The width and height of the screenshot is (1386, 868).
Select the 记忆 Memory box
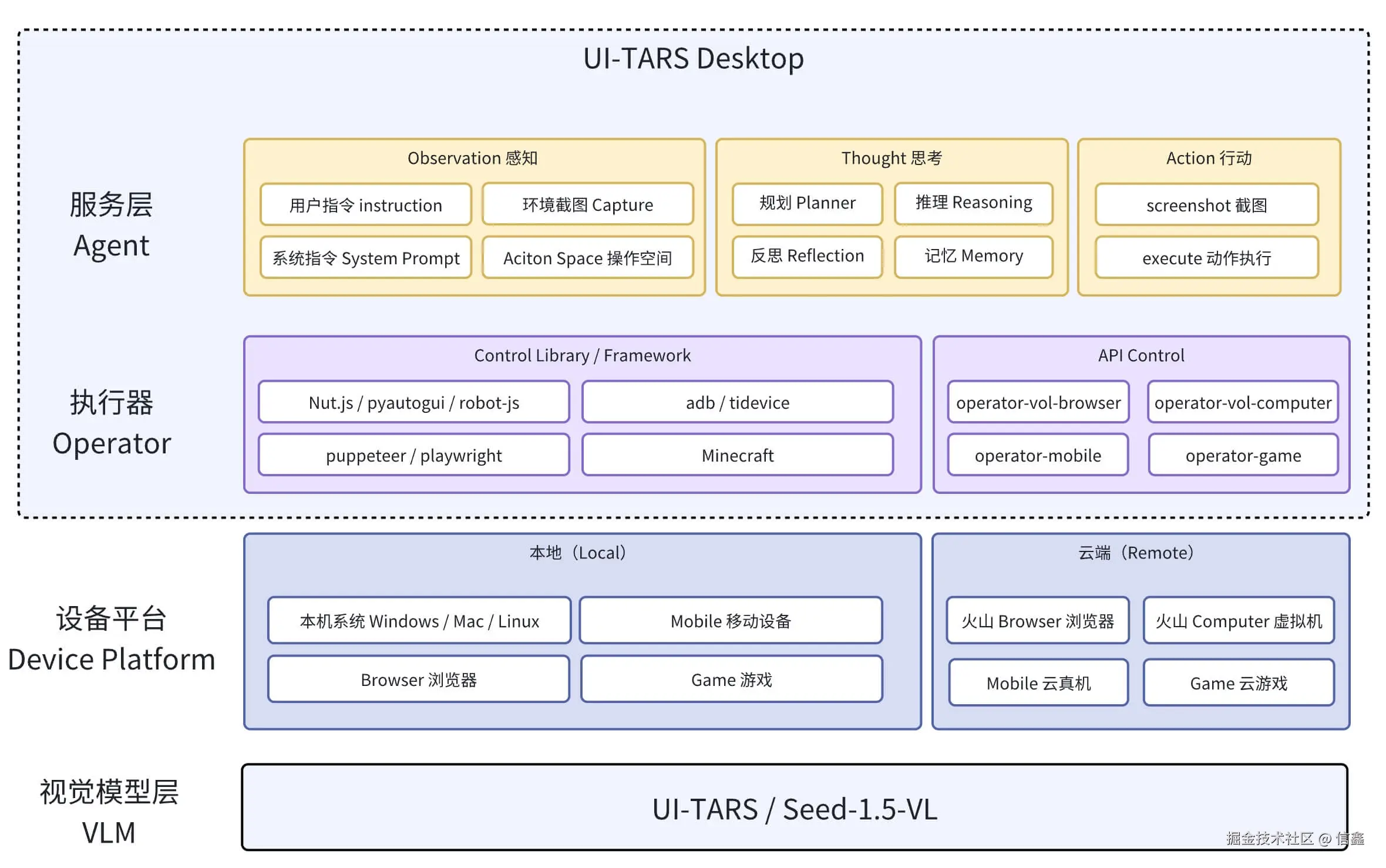973,256
